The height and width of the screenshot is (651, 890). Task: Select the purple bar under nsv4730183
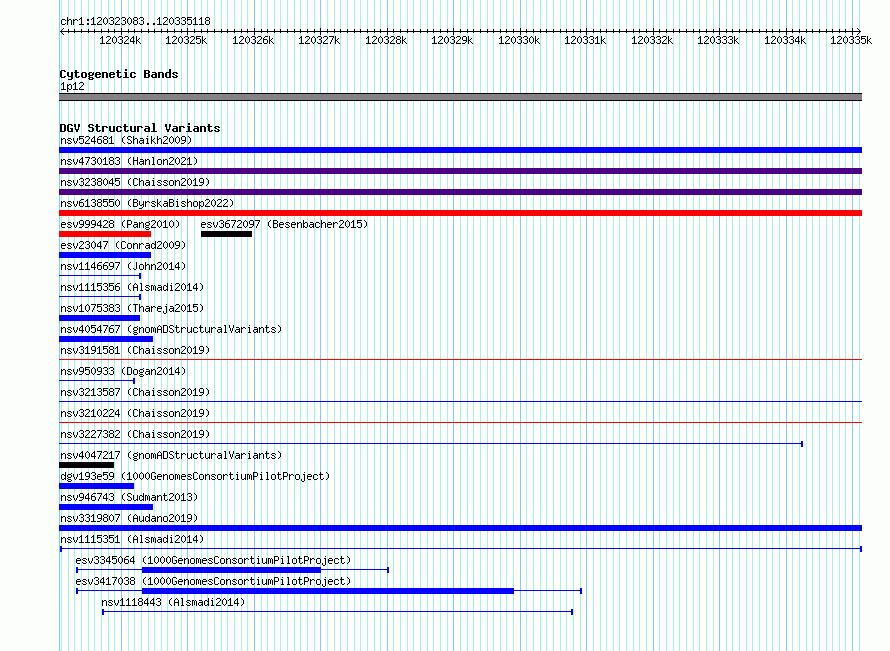pos(460,171)
